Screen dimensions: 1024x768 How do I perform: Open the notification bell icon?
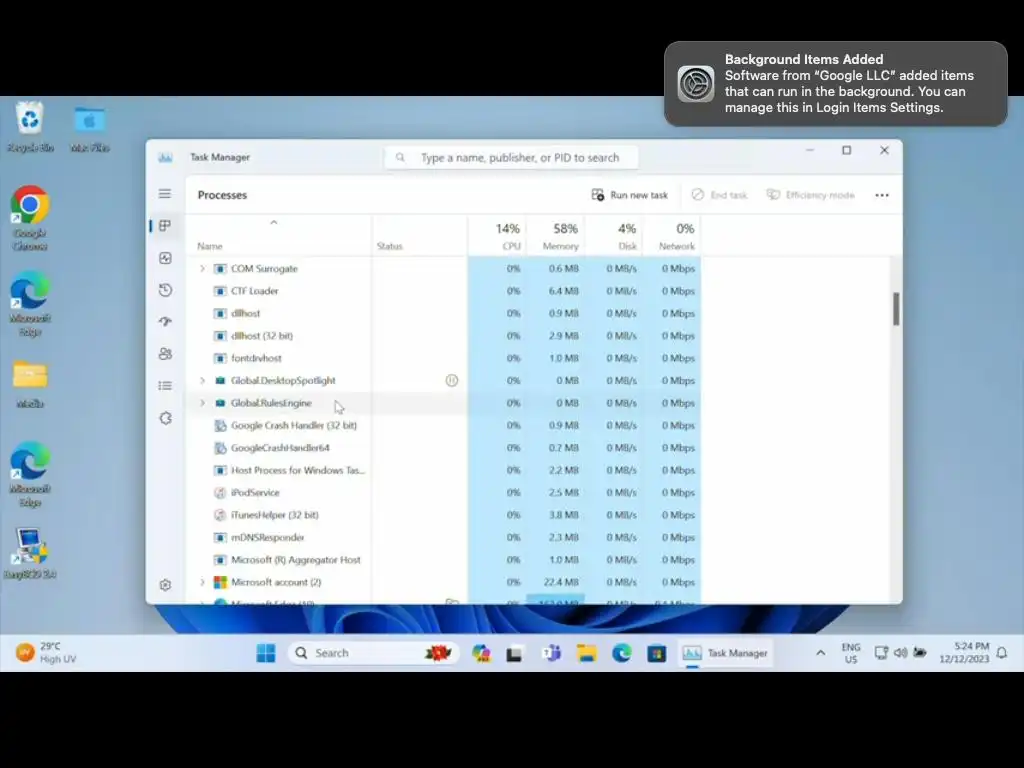coord(1002,652)
